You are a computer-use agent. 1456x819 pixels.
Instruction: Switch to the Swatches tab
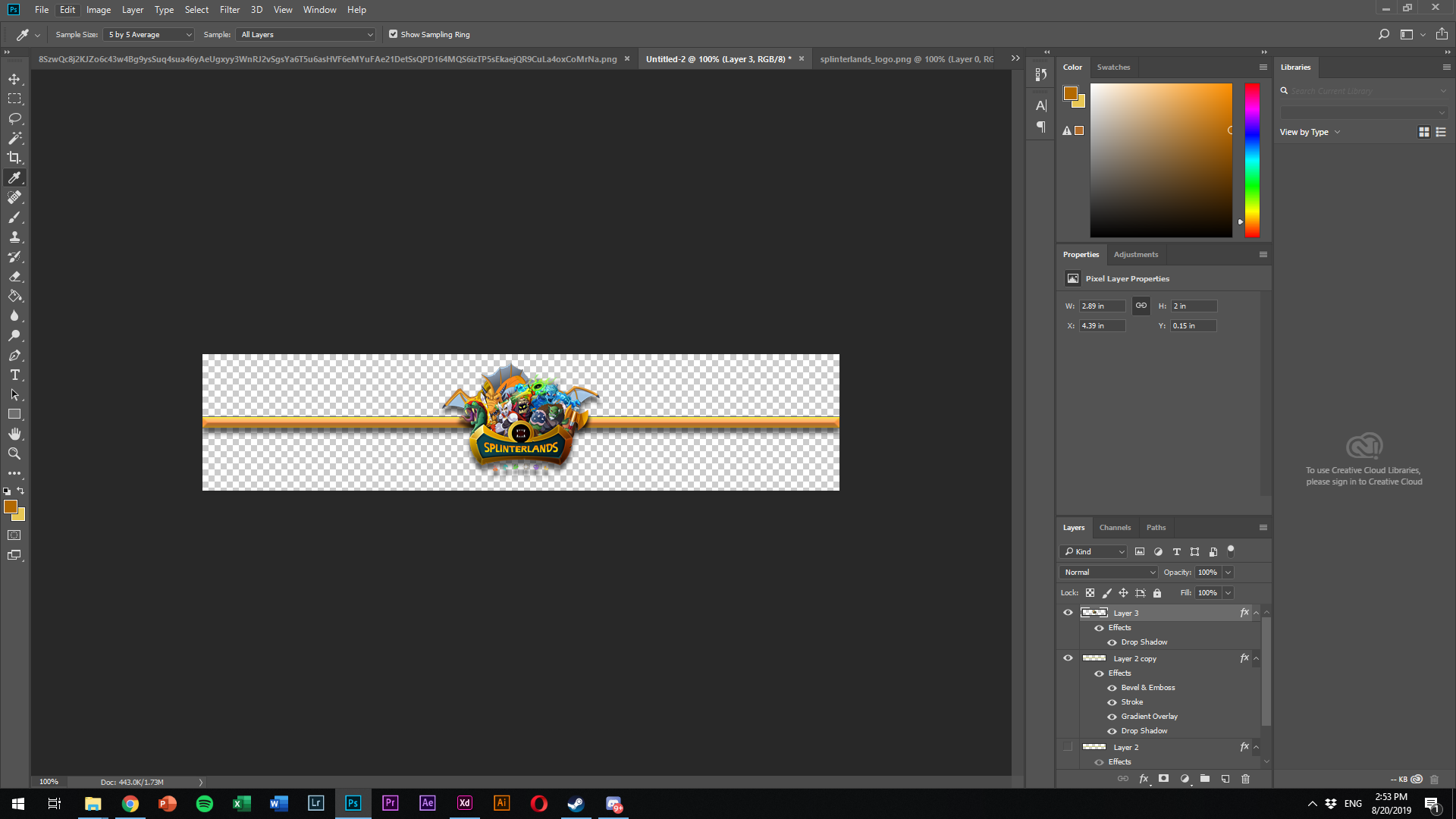point(1113,67)
